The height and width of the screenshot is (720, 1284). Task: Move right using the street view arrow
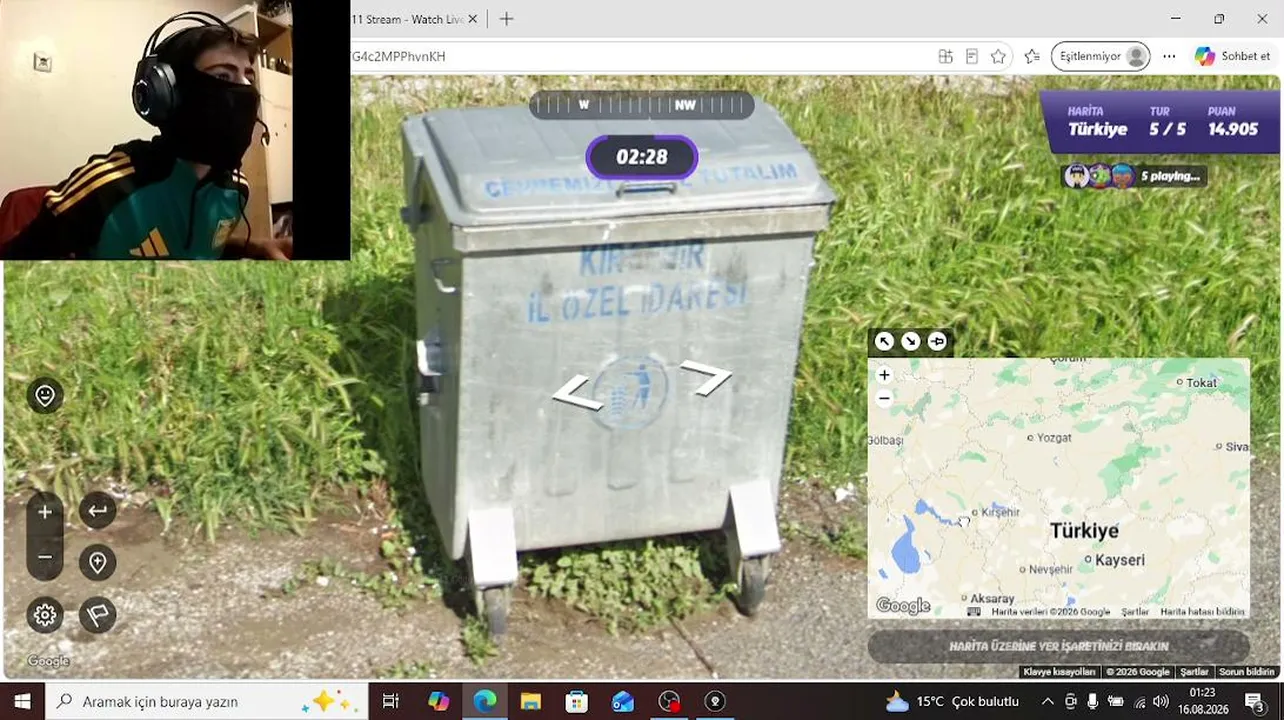point(706,378)
